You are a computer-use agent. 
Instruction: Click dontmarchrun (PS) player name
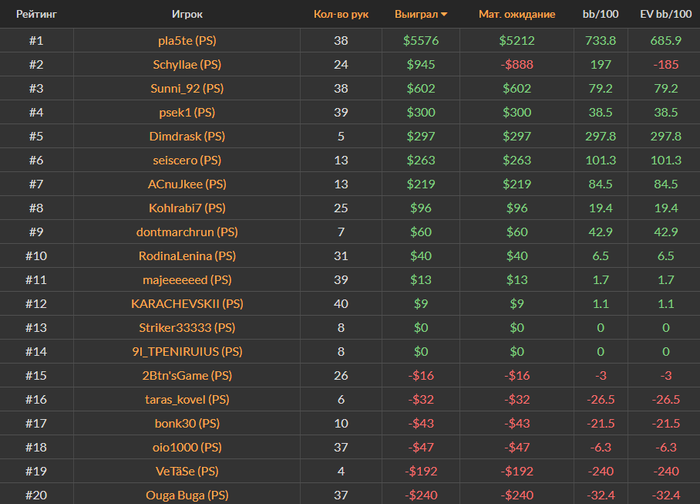pos(187,232)
